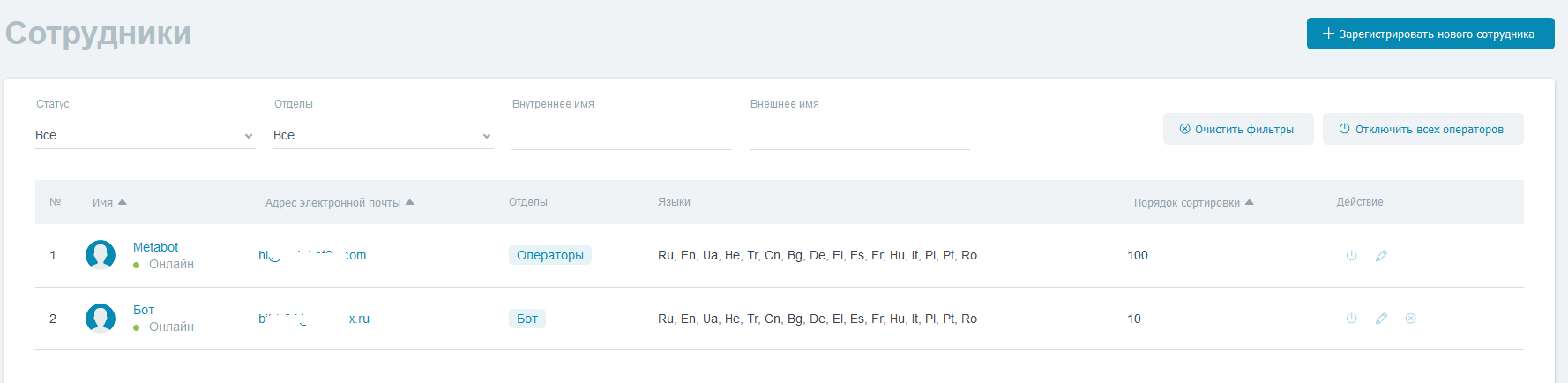The height and width of the screenshot is (383, 1568).
Task: Sort by Порядок сортировки column
Action: [x=1193, y=202]
